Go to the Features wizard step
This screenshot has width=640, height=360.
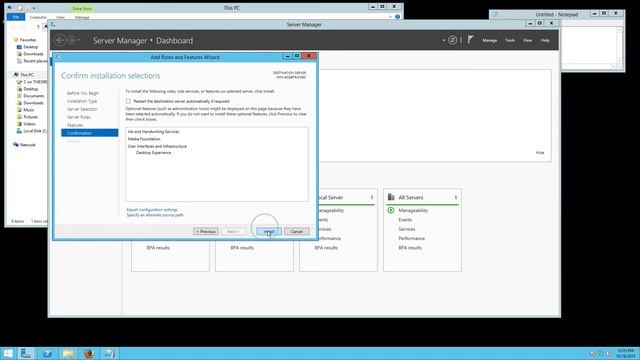(x=75, y=125)
